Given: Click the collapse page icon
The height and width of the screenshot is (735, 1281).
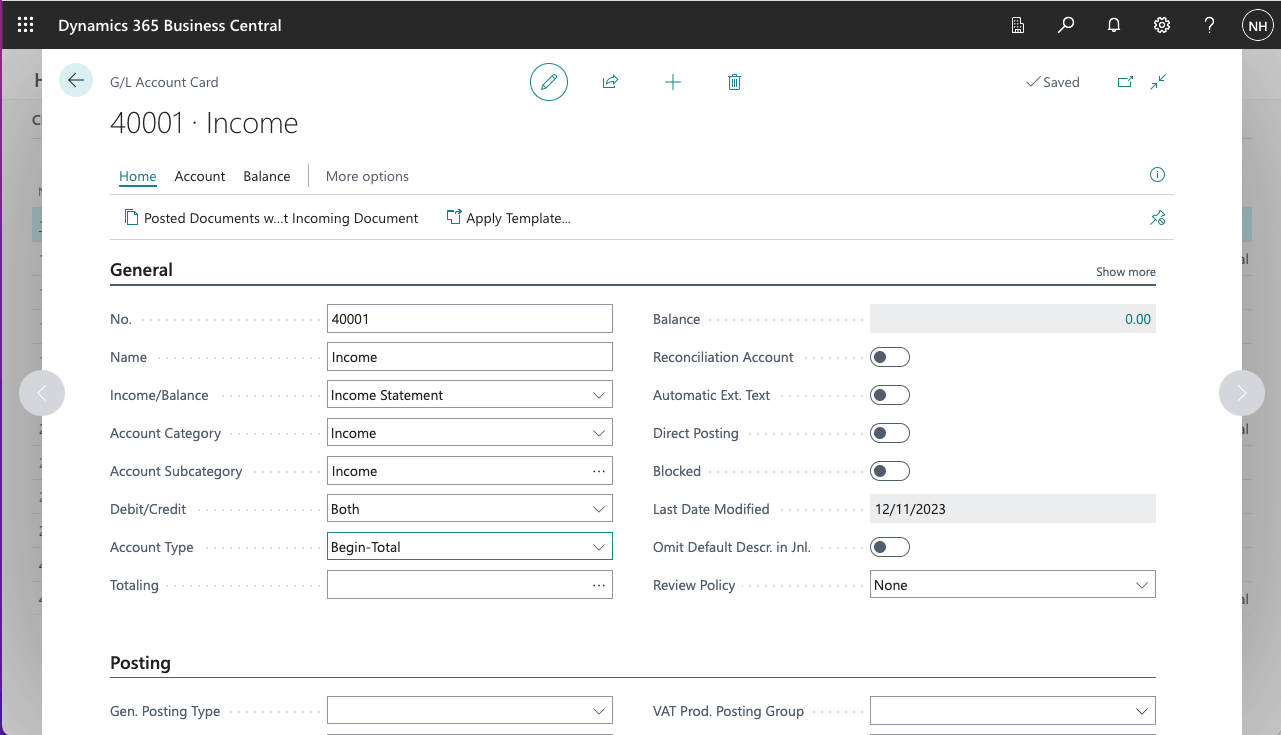Looking at the screenshot, I should pos(1158,82).
